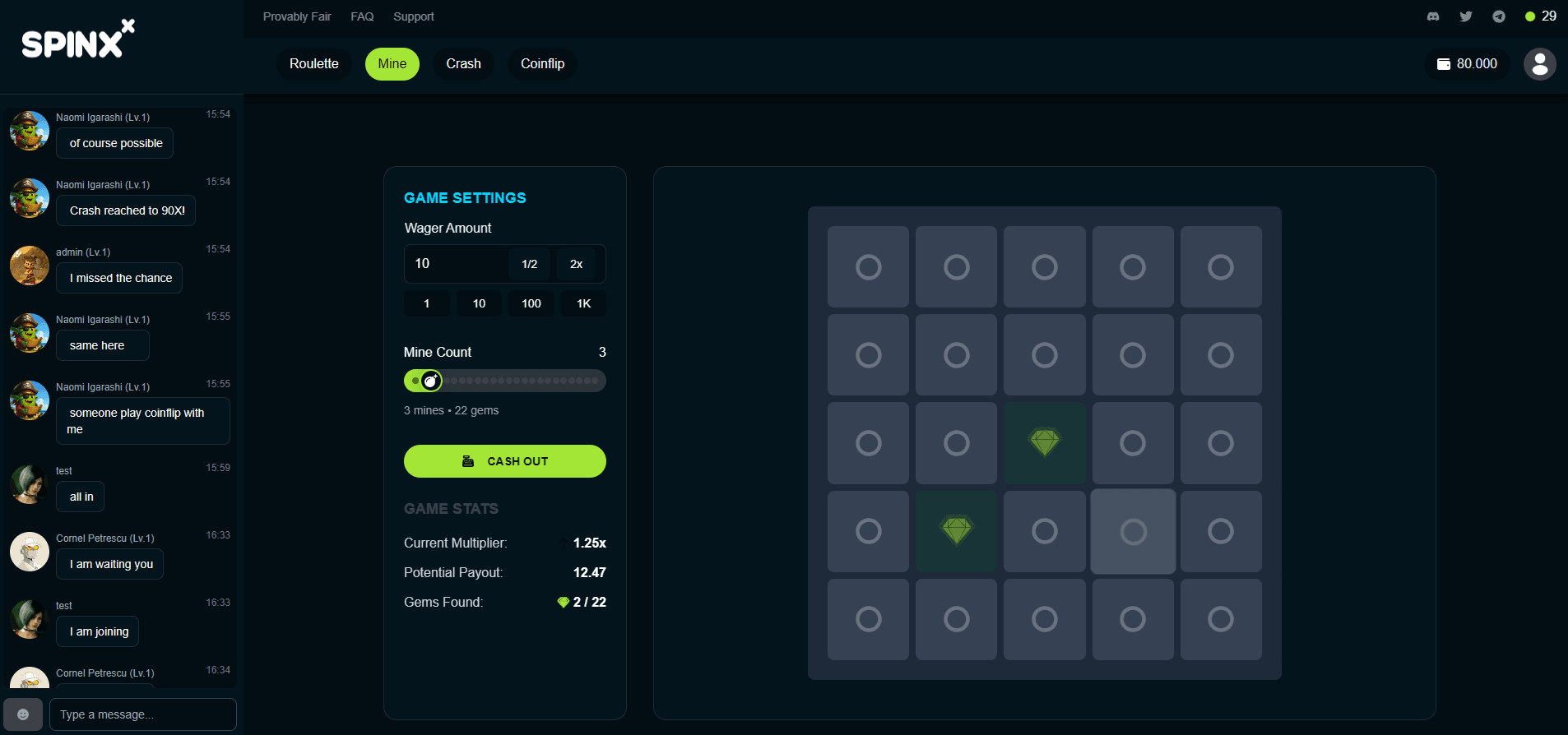Switch to the Roulette game tab

pos(313,64)
